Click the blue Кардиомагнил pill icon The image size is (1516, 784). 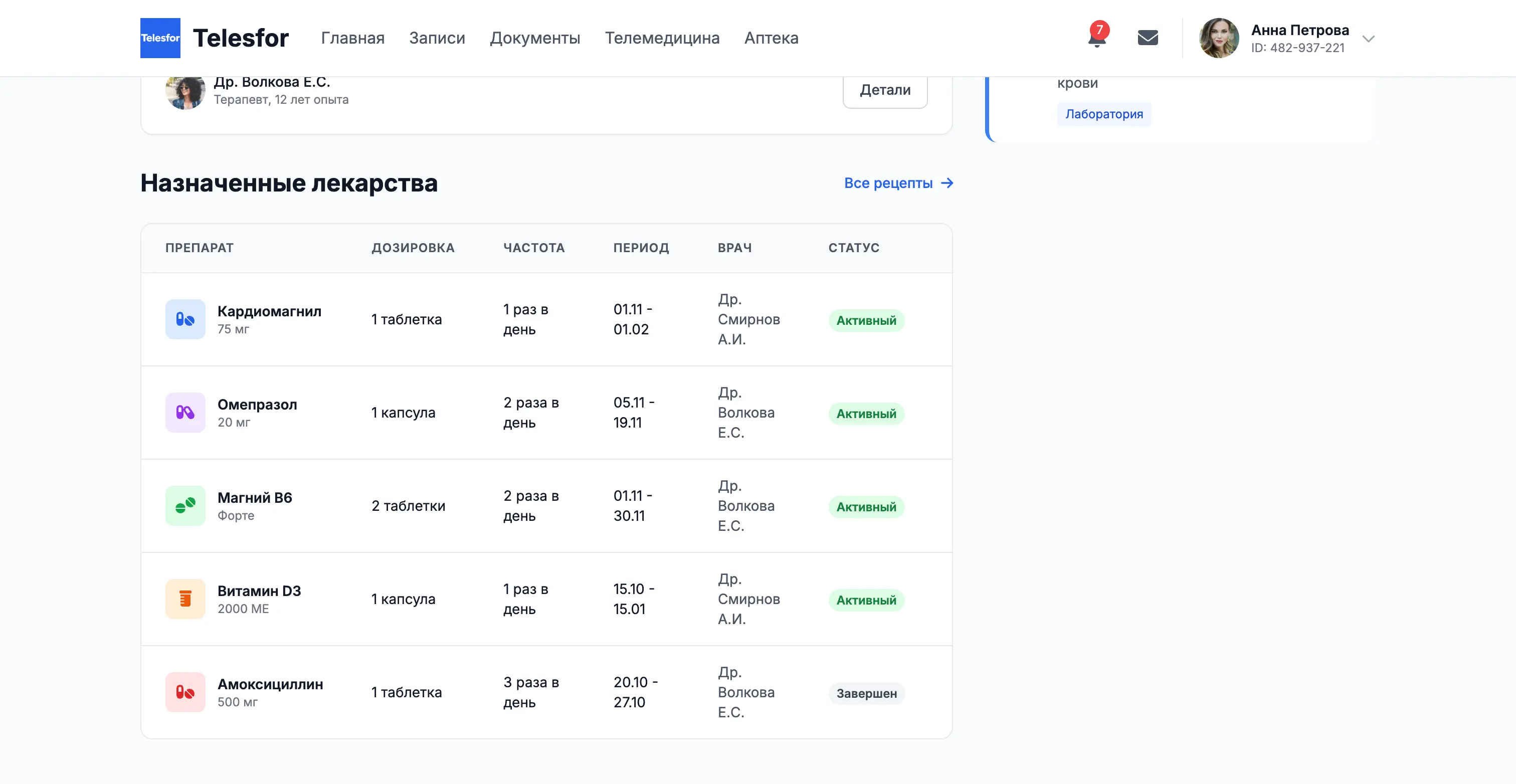point(185,319)
